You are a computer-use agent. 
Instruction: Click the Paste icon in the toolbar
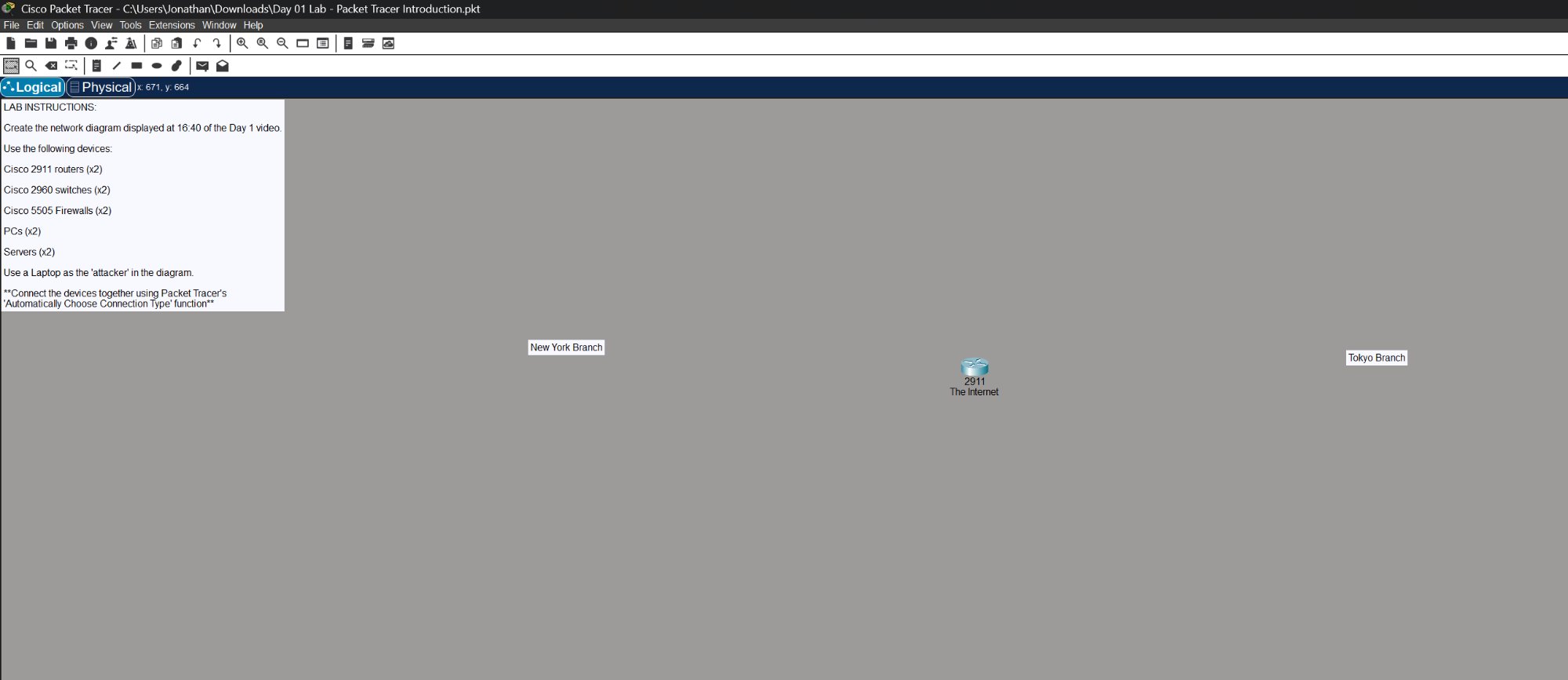tap(176, 43)
